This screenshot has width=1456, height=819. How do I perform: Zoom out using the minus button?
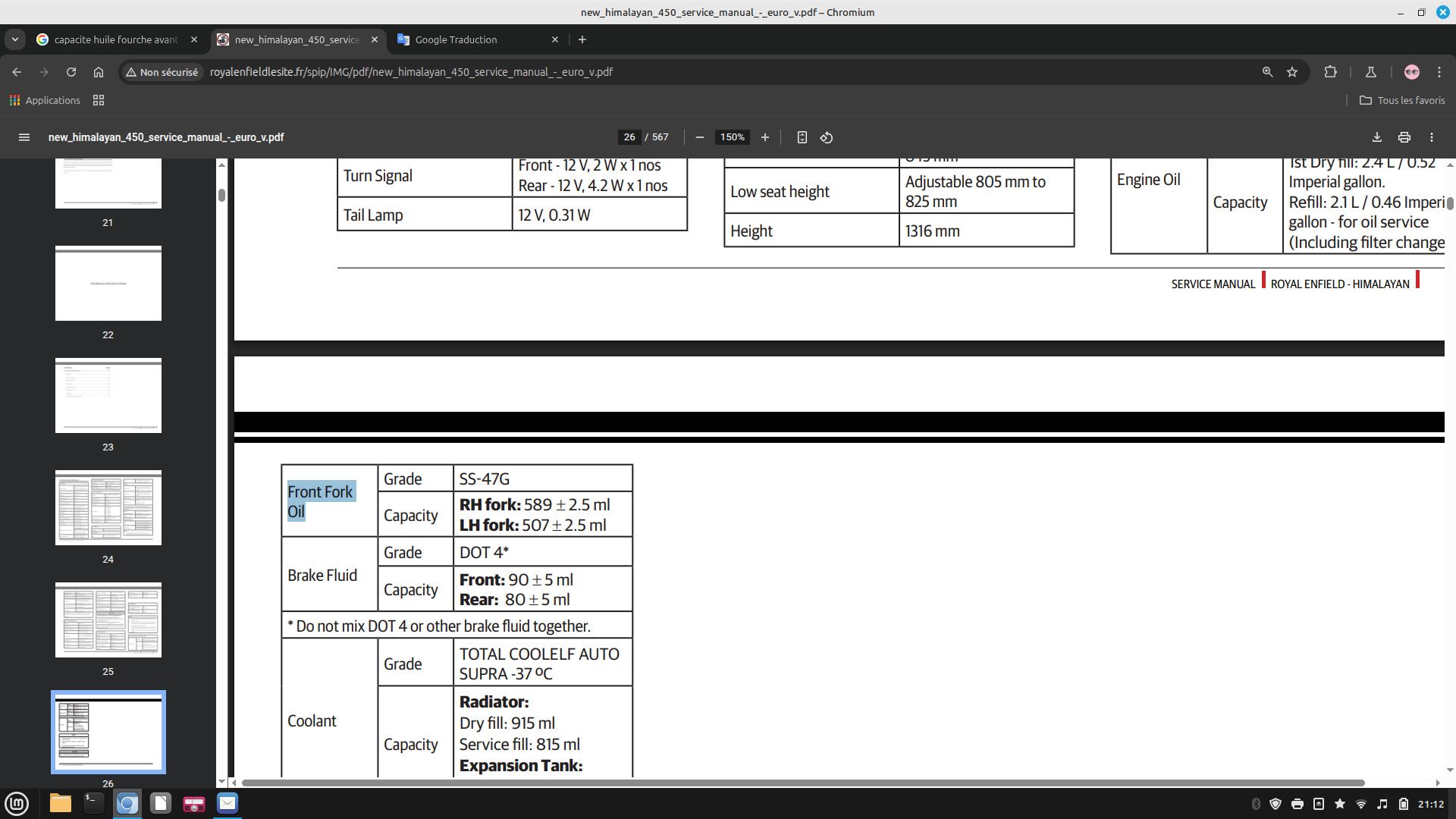(699, 137)
